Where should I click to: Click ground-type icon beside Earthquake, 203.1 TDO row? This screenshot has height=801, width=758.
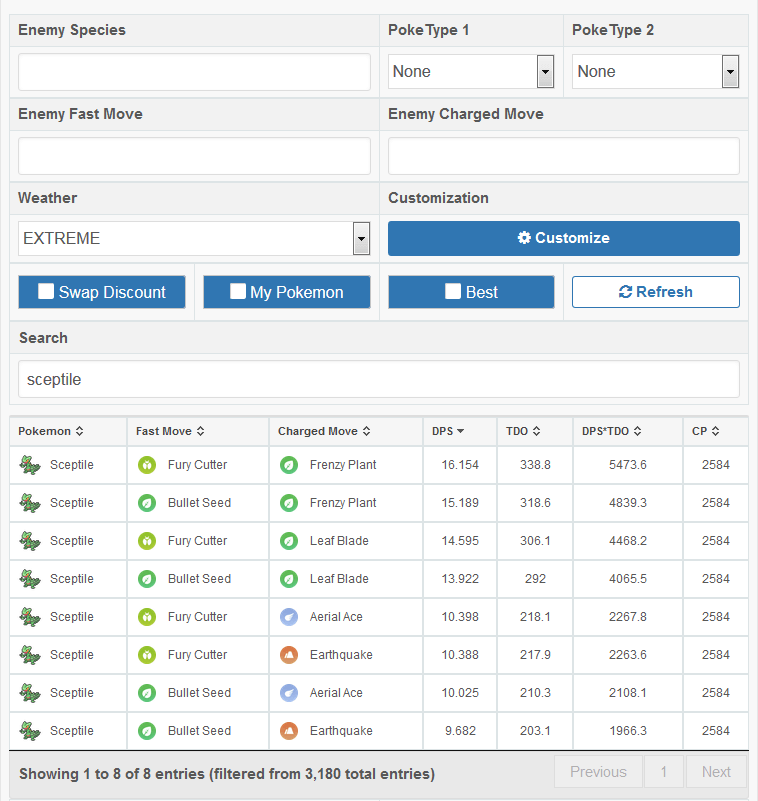click(289, 731)
